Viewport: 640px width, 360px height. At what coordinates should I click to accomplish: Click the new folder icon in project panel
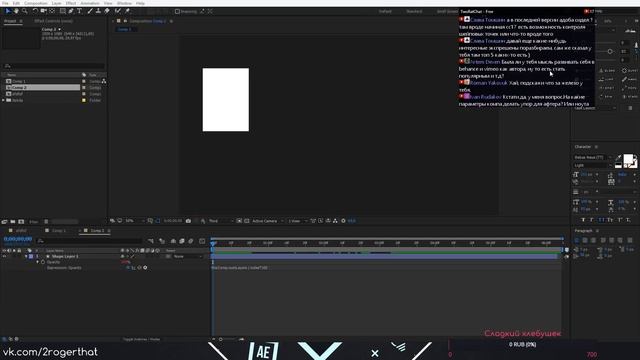pos(13,222)
